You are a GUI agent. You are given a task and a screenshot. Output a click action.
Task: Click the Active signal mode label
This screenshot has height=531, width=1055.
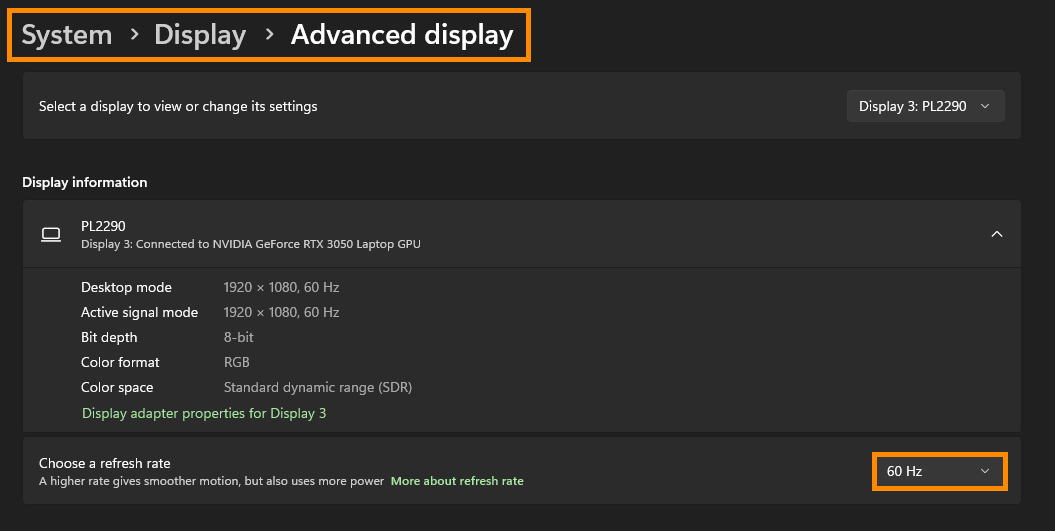139,312
